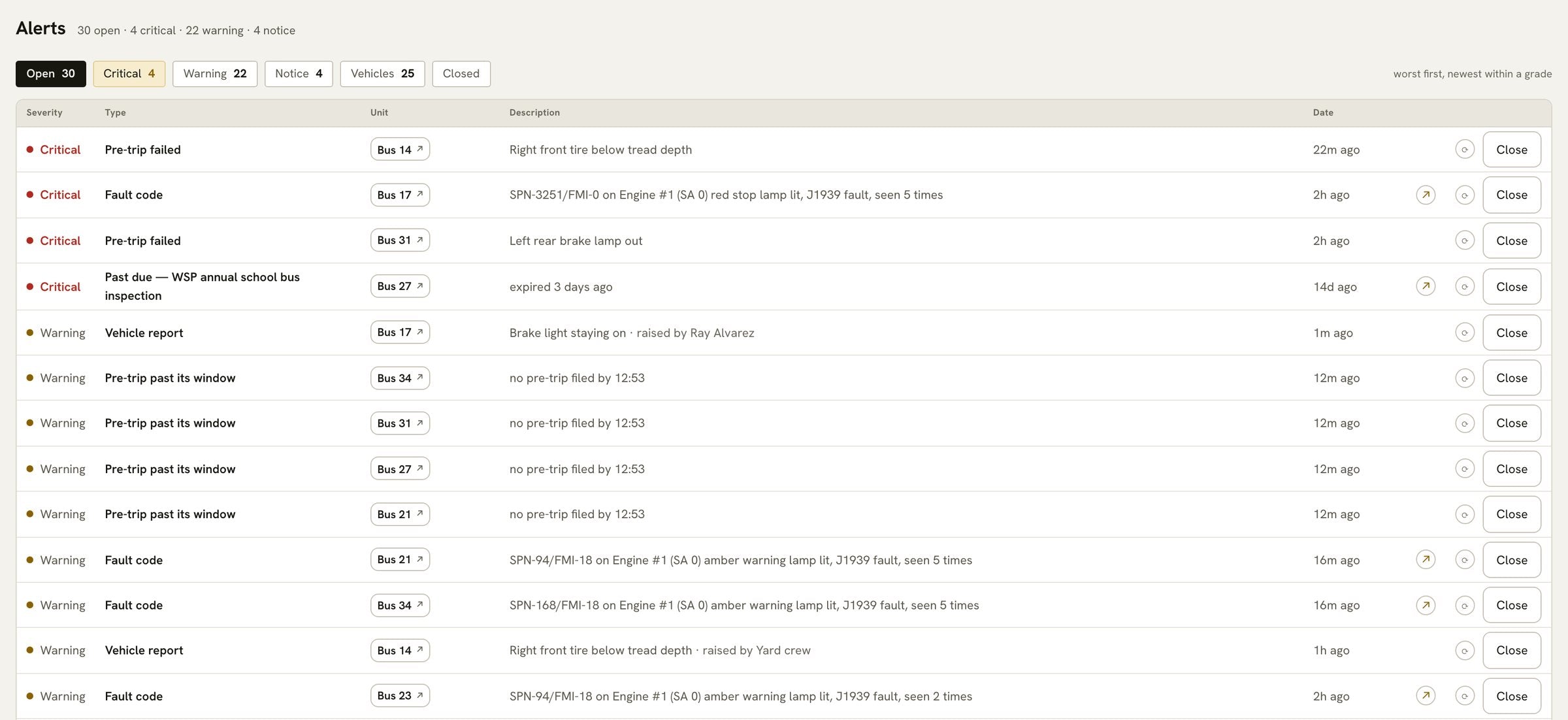This screenshot has width=1568, height=720.
Task: Click refresh icon on Bus 23 Fault code row
Action: [1465, 696]
